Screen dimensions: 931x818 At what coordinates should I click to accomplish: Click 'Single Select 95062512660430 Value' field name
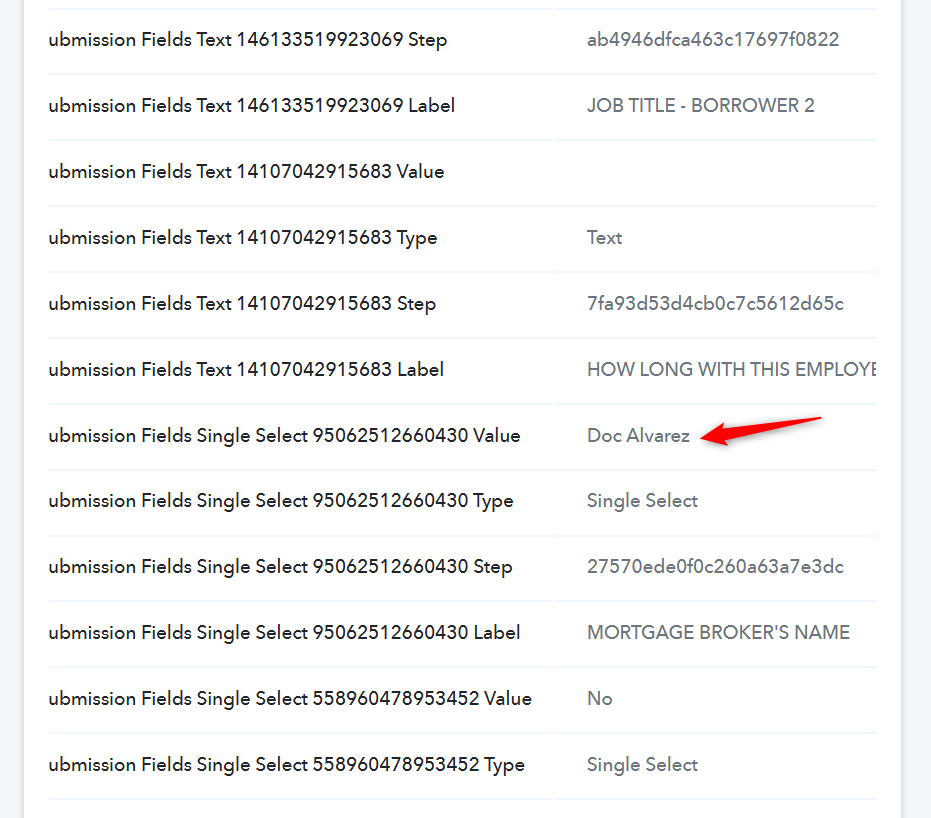[284, 435]
